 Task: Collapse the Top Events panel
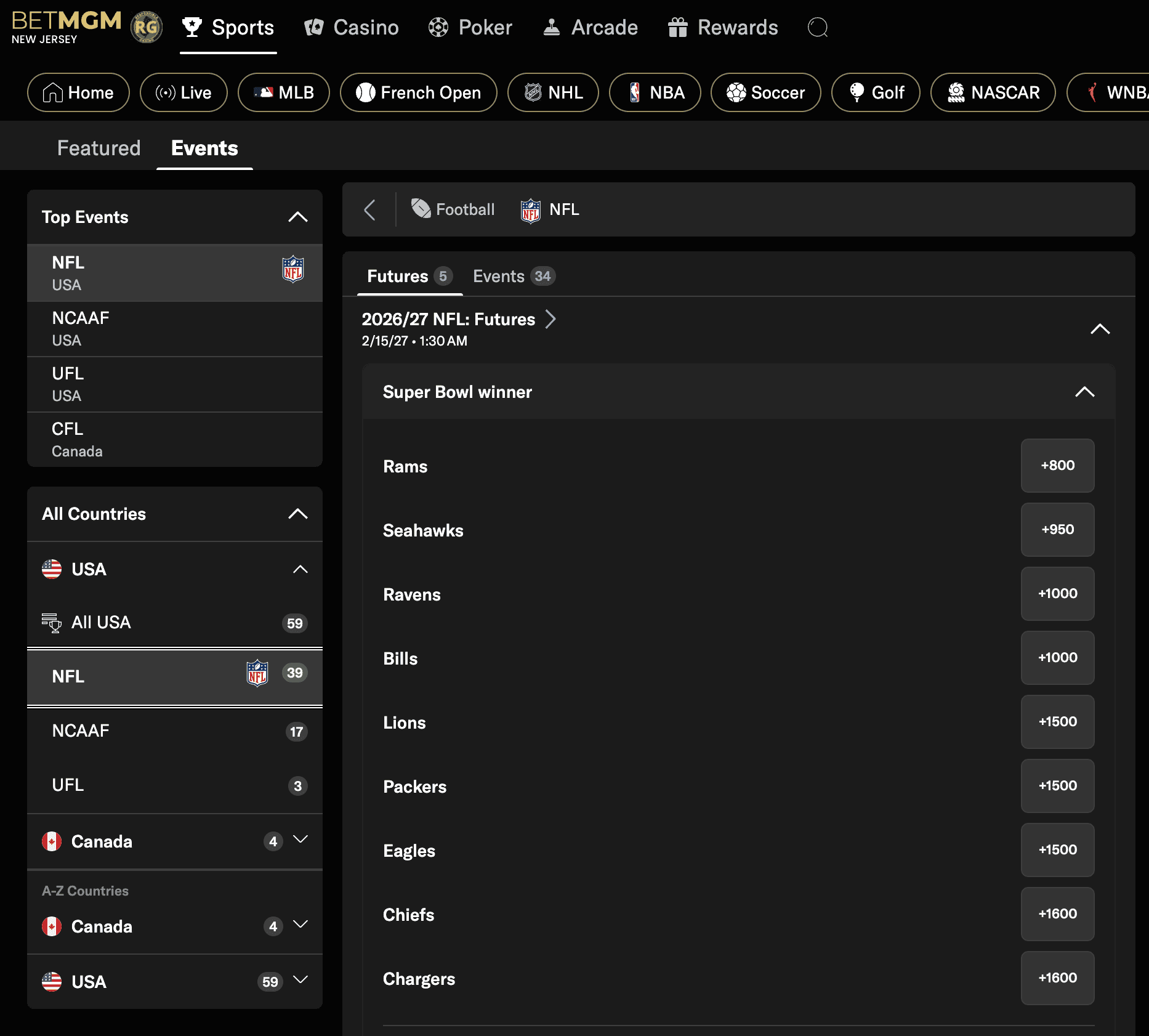click(x=298, y=217)
